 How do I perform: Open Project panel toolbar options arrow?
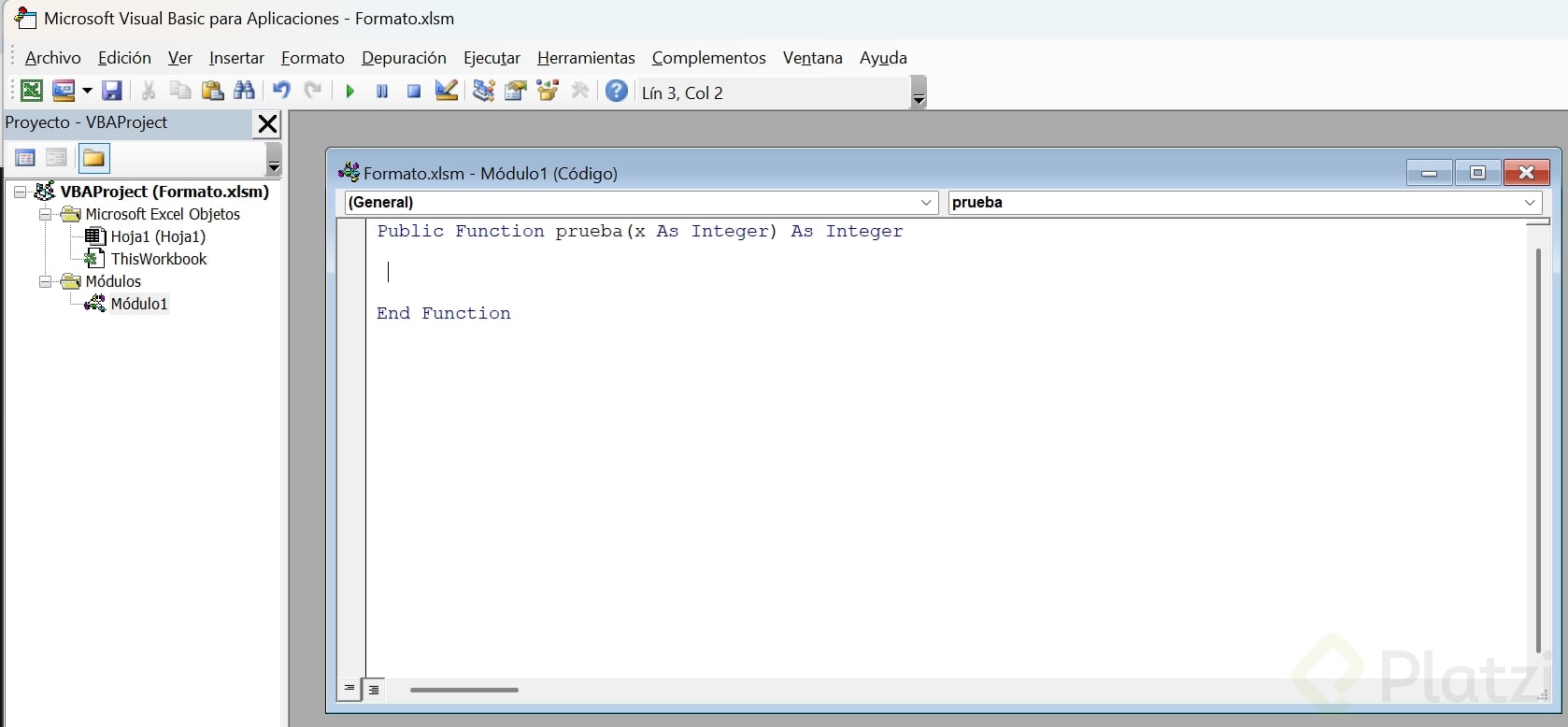(274, 160)
